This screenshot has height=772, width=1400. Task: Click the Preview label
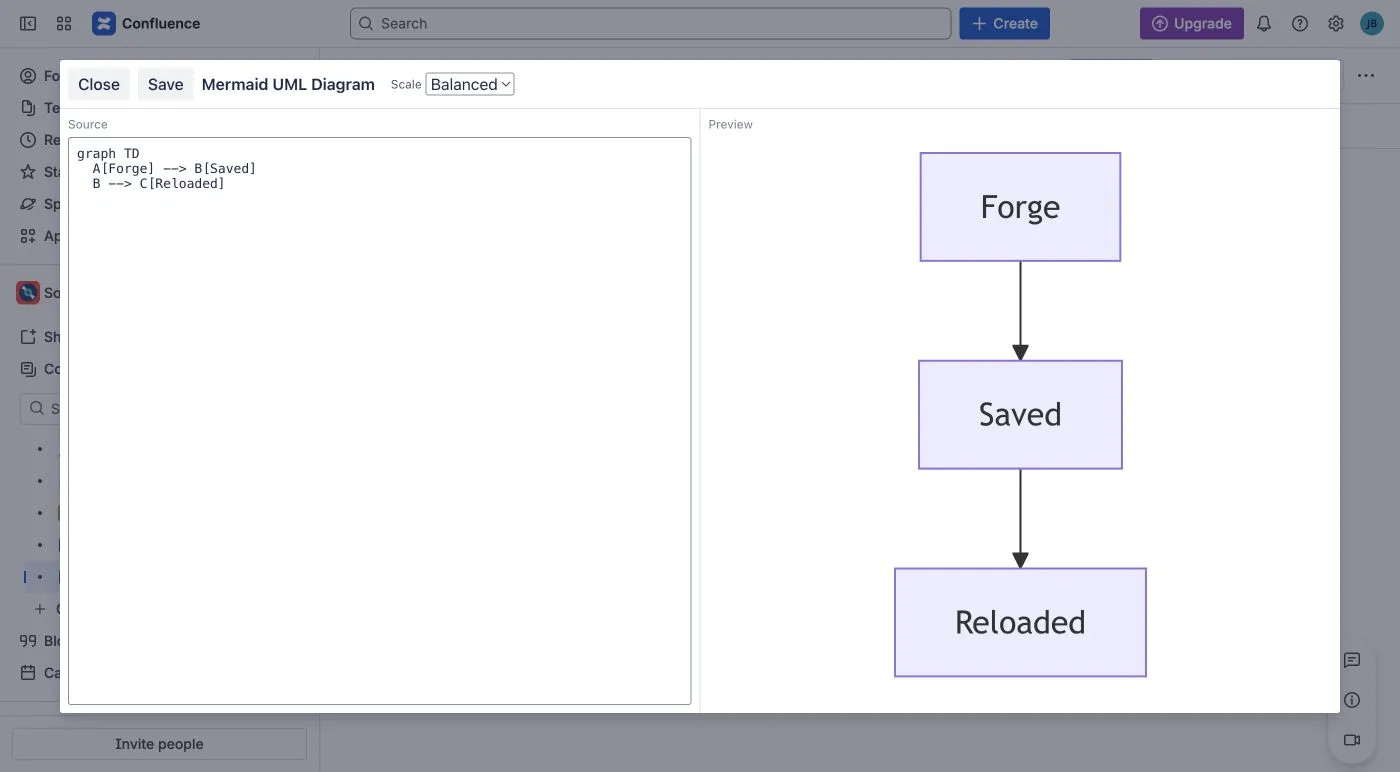click(x=731, y=125)
